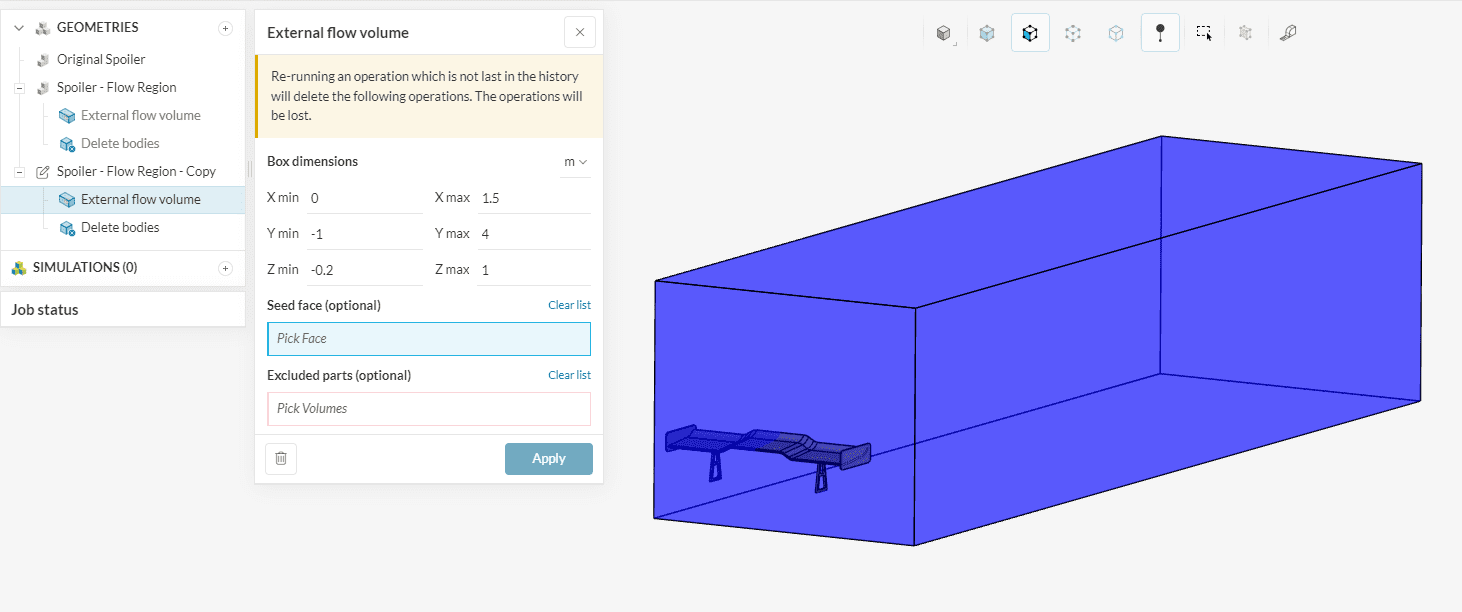Open the view cube render mode icon
The width and height of the screenshot is (1462, 612).
(x=943, y=33)
